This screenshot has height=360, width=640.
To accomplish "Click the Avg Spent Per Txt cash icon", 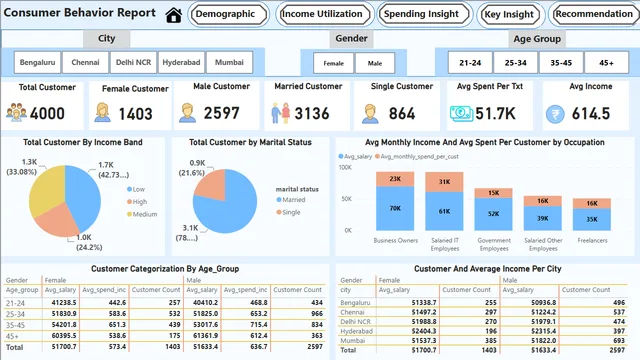I will [462, 113].
